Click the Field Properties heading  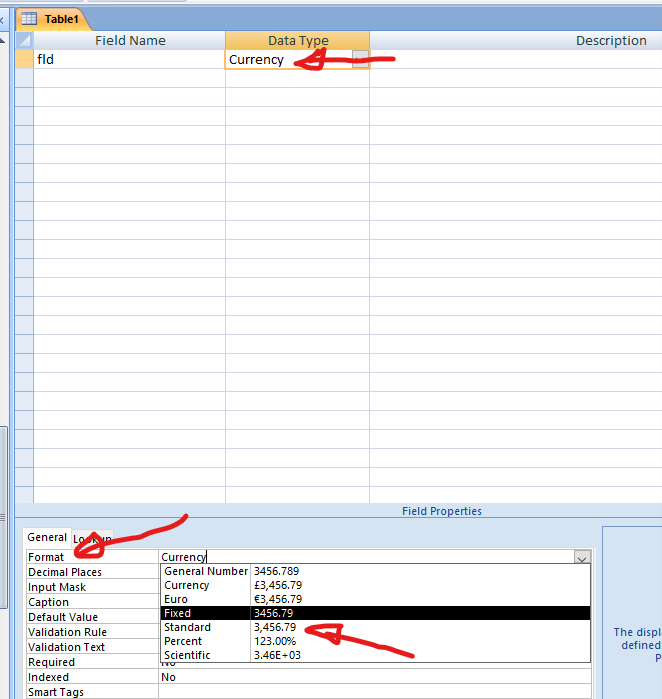click(x=442, y=511)
